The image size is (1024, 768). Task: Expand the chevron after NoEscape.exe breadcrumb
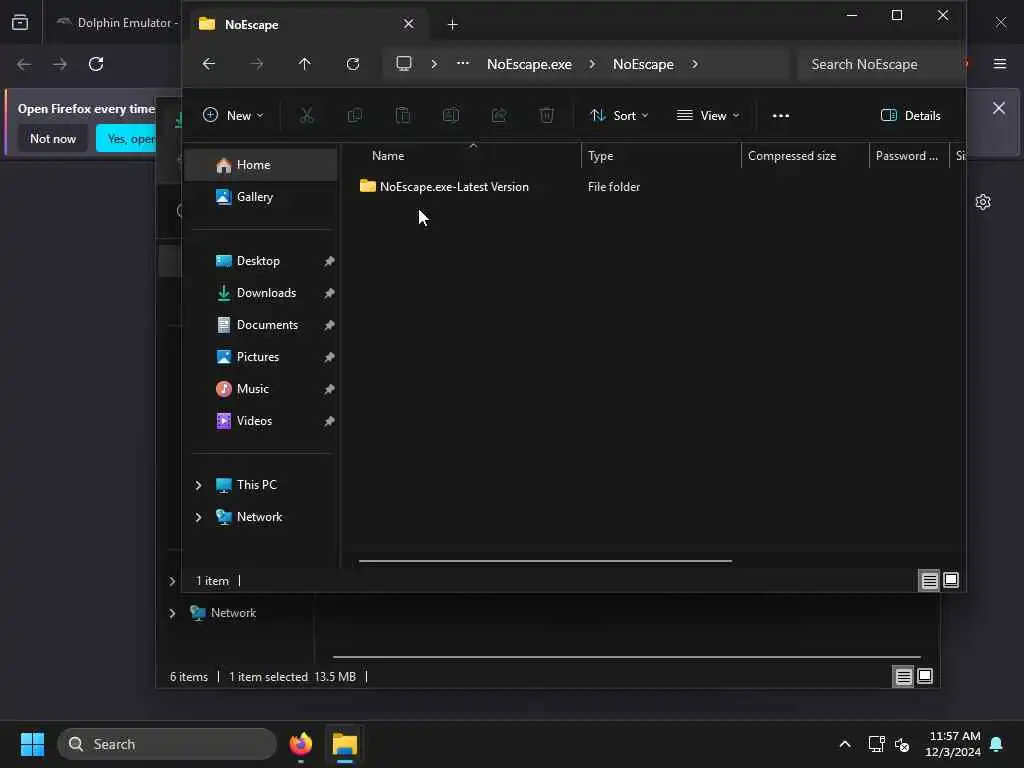tap(592, 64)
